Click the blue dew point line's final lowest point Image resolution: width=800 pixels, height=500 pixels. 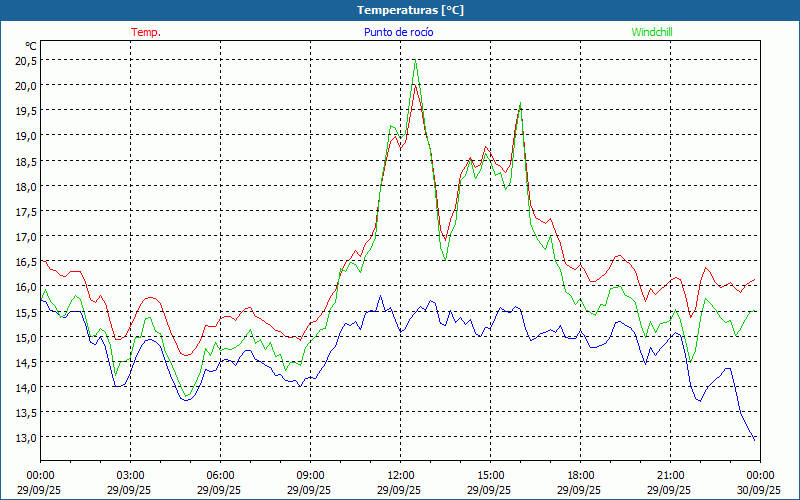755,439
